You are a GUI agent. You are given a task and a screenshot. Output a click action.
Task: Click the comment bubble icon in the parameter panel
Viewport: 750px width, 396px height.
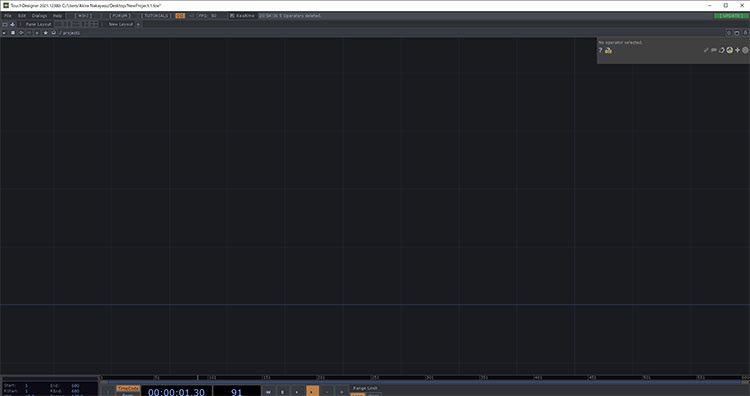click(x=714, y=50)
